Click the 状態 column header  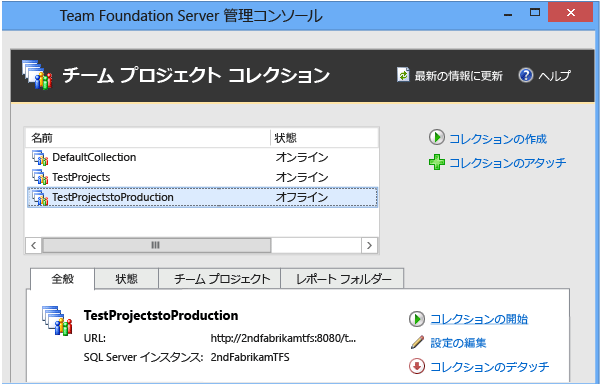(x=324, y=138)
